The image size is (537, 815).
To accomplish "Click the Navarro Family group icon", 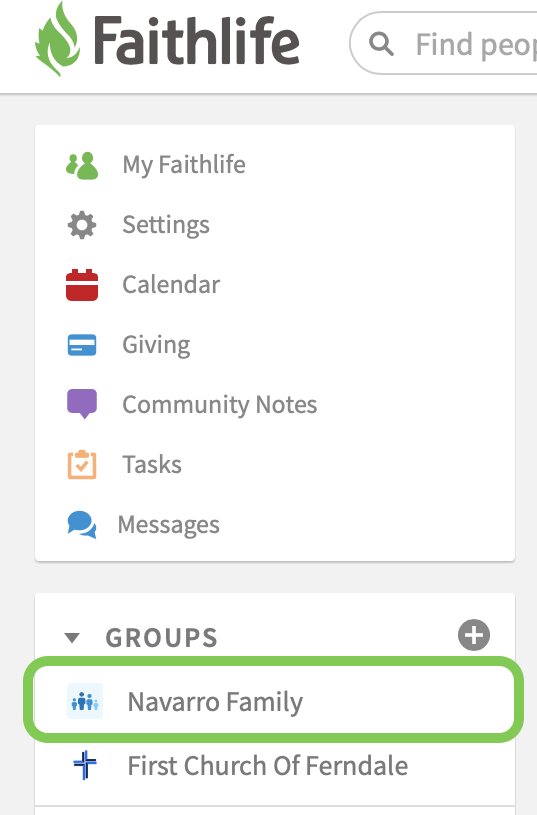I will tap(85, 702).
